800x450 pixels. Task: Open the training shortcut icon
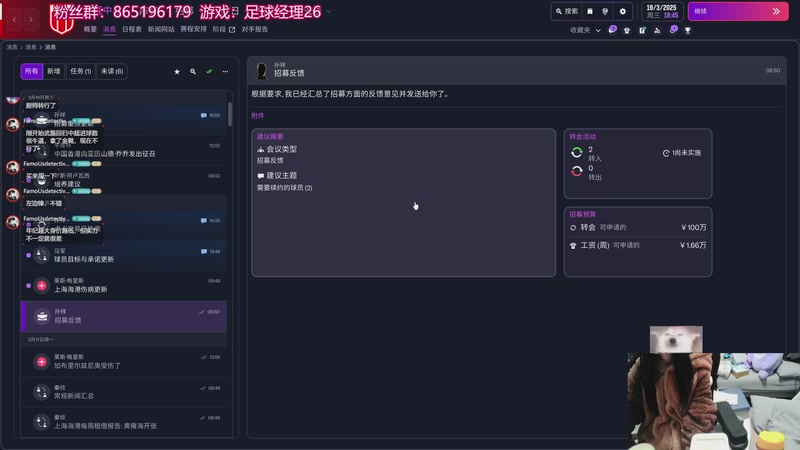coord(657,31)
